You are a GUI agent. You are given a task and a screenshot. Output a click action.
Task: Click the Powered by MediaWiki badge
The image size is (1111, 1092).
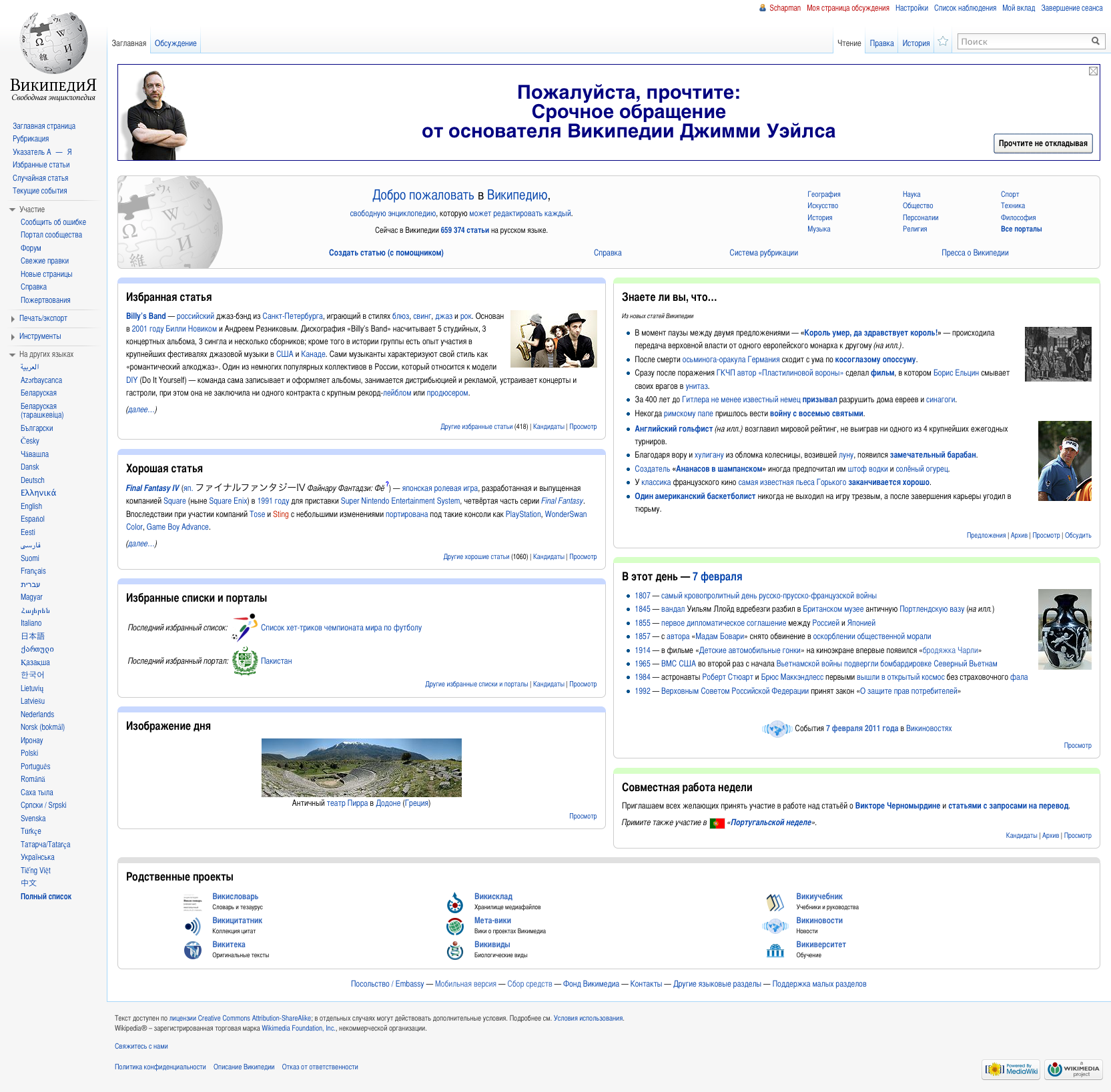click(1012, 1069)
